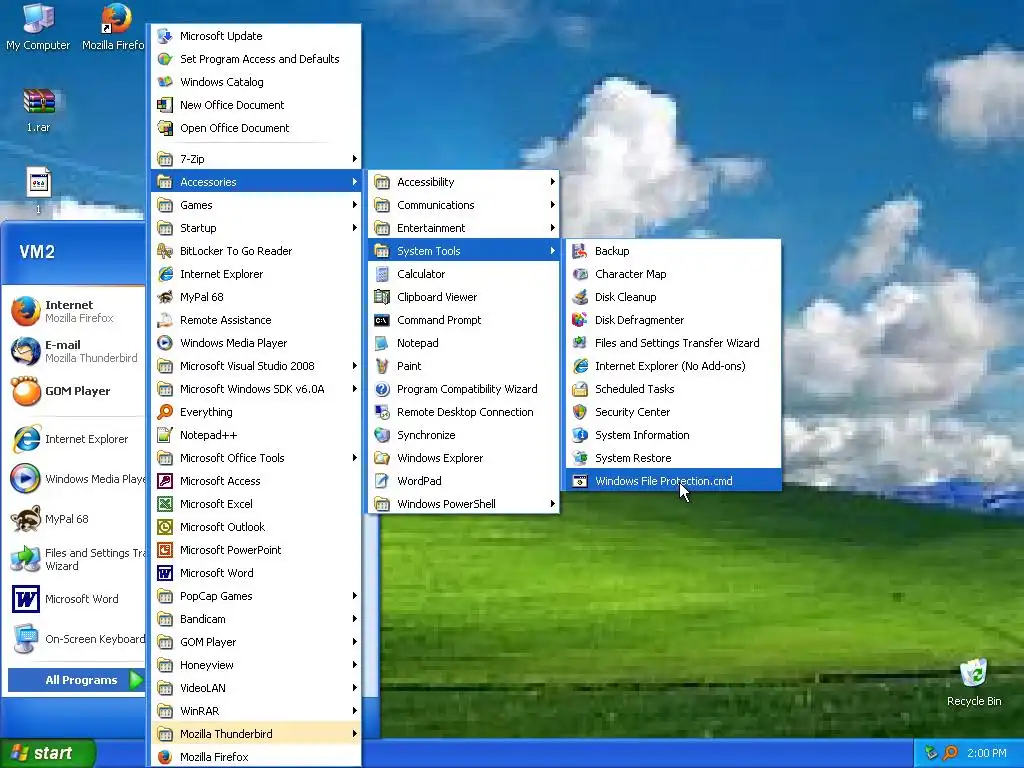The width and height of the screenshot is (1024, 768).
Task: Open the Accessories menu folder
Action: coord(256,182)
